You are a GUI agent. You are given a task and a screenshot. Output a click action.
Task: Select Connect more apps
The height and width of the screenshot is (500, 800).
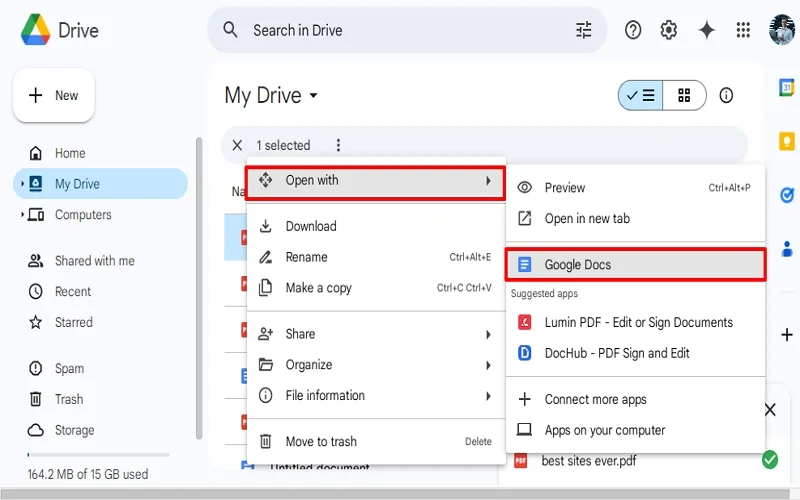point(635,399)
